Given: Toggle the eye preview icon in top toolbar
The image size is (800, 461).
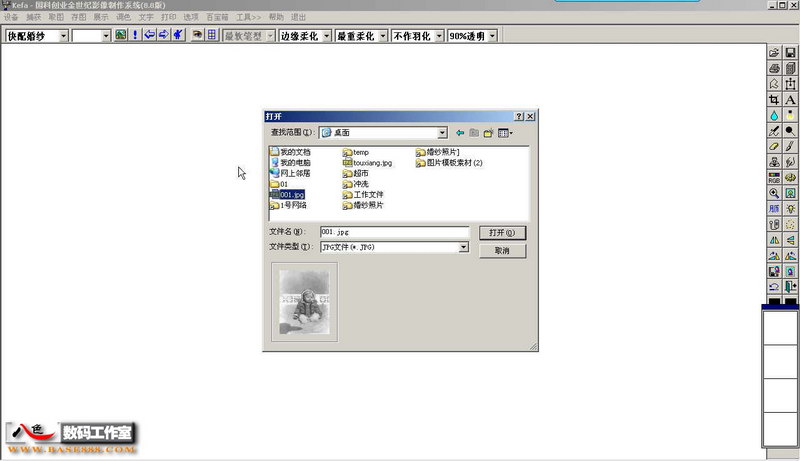Looking at the screenshot, I should 197,35.
